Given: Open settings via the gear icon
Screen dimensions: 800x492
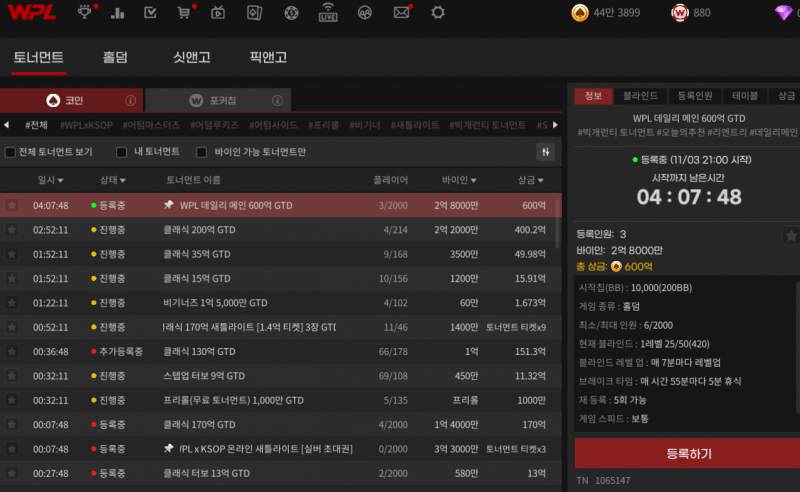Looking at the screenshot, I should coord(437,13).
